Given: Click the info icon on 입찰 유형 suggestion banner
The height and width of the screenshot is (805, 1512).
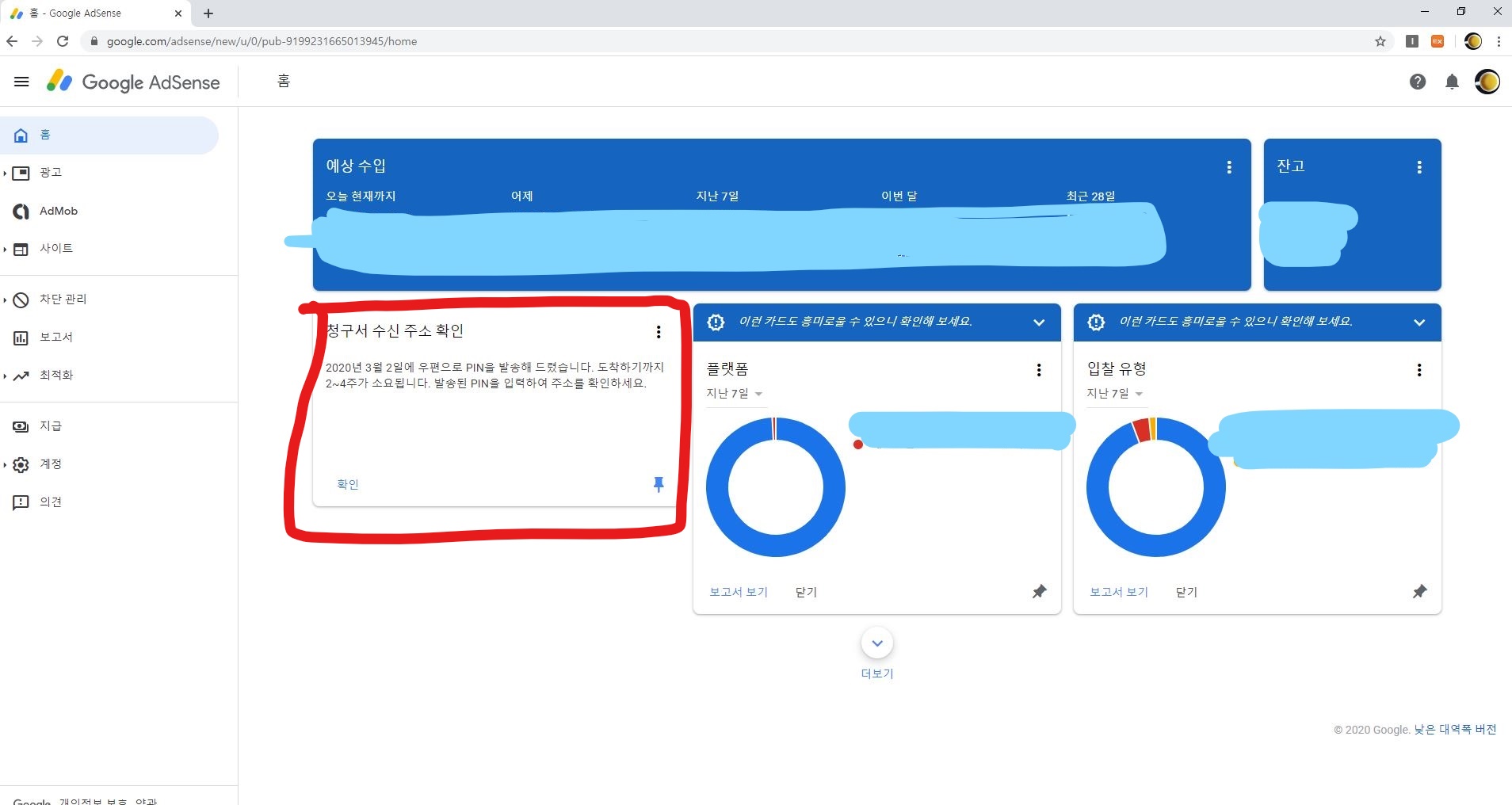Looking at the screenshot, I should click(x=1096, y=322).
